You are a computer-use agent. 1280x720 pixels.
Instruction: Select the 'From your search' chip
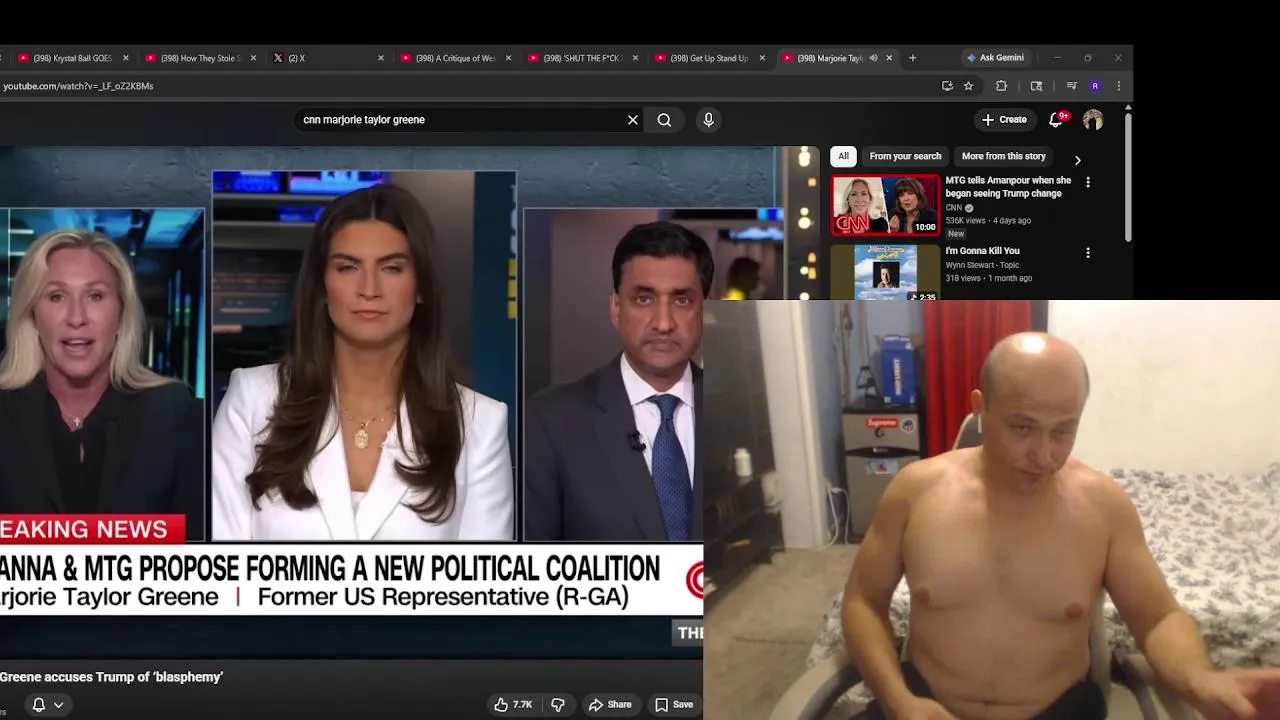[905, 156]
